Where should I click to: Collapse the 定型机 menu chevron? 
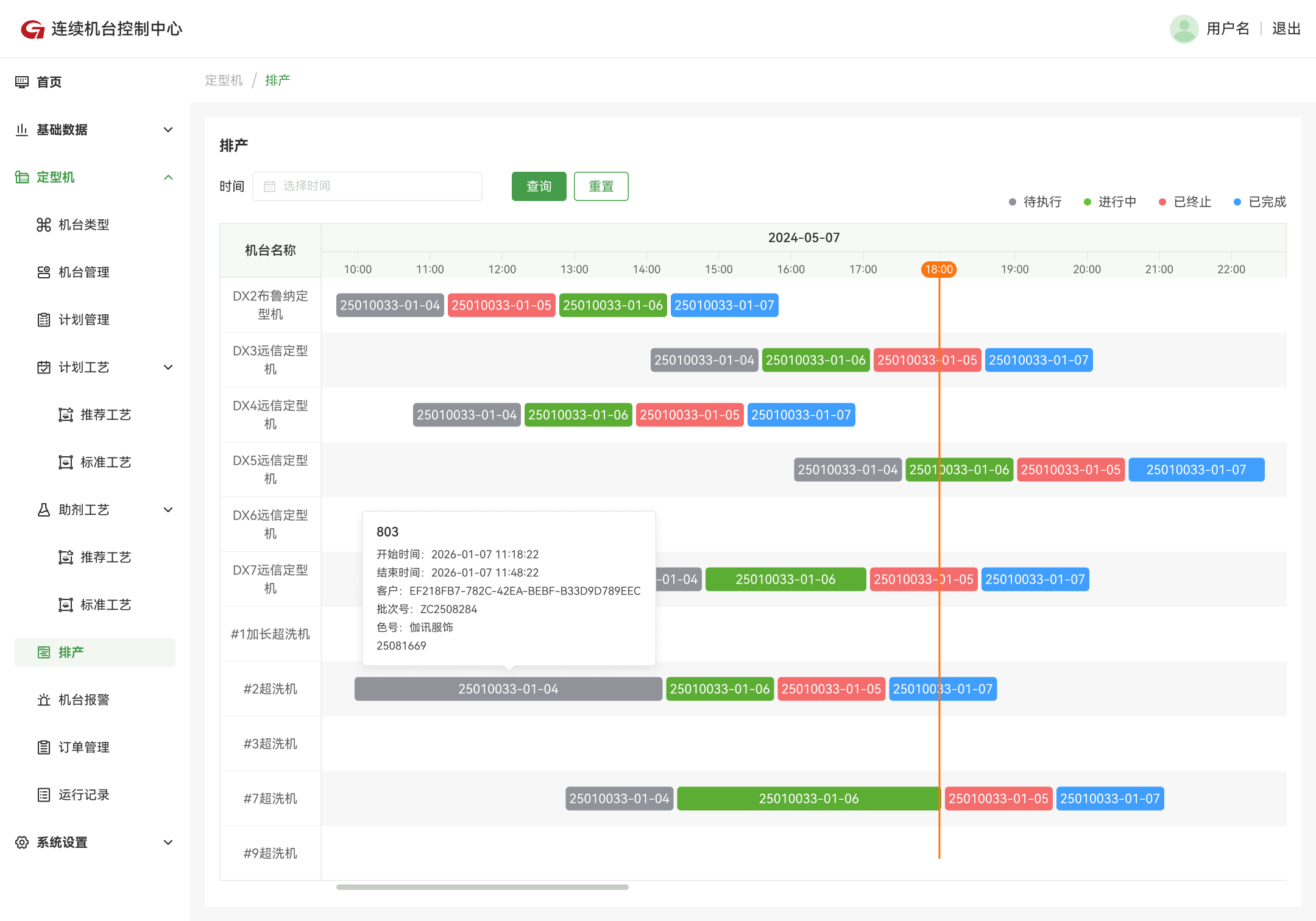point(168,177)
